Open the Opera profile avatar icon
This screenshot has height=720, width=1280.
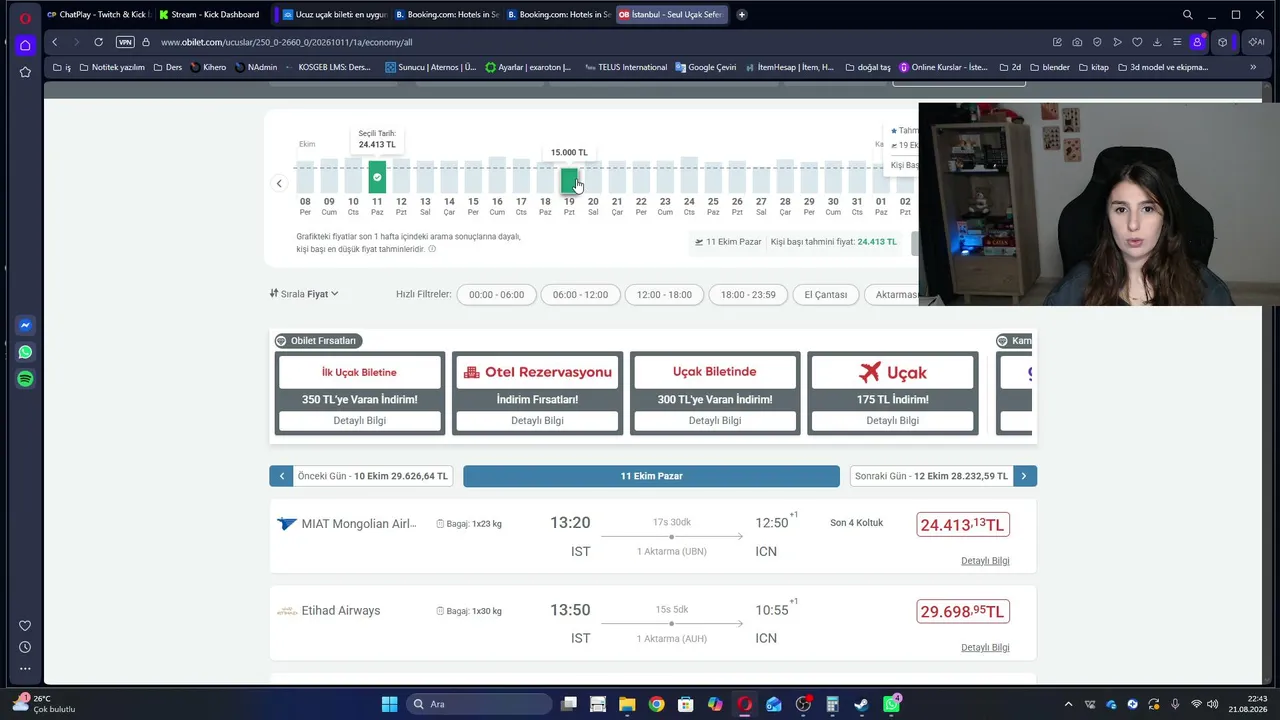1197,42
